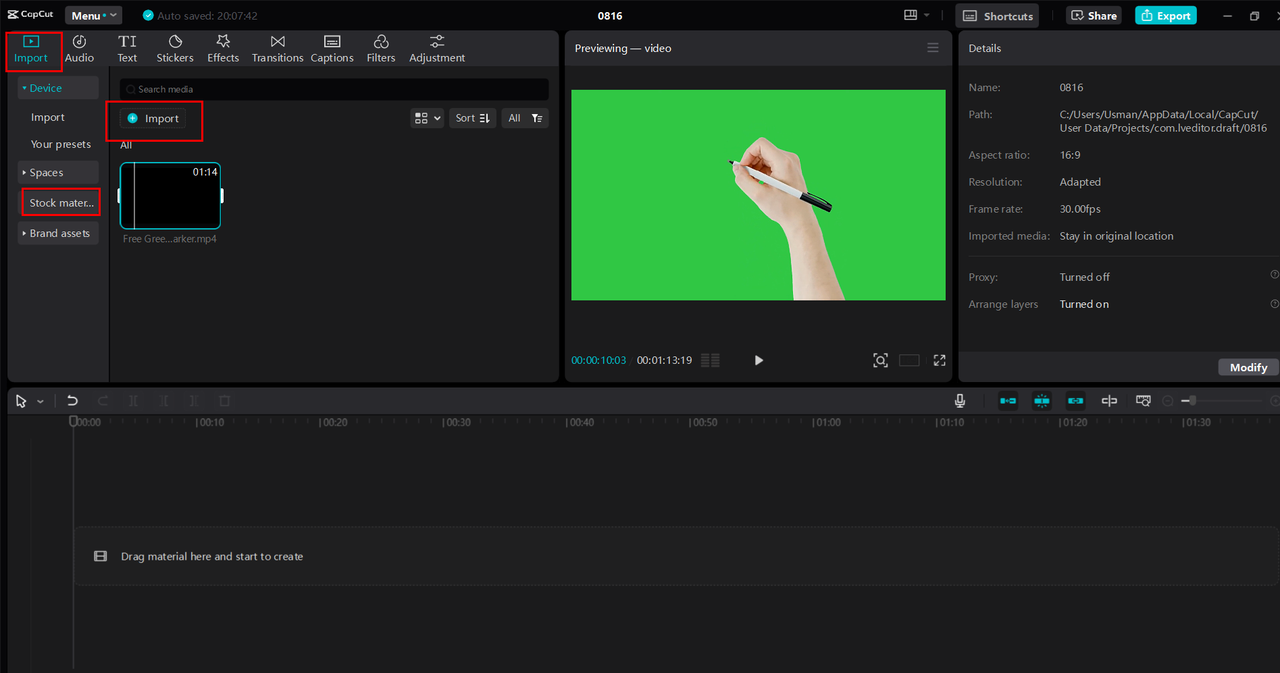Click the Share button
Viewport: 1280px width, 673px height.
(x=1093, y=16)
